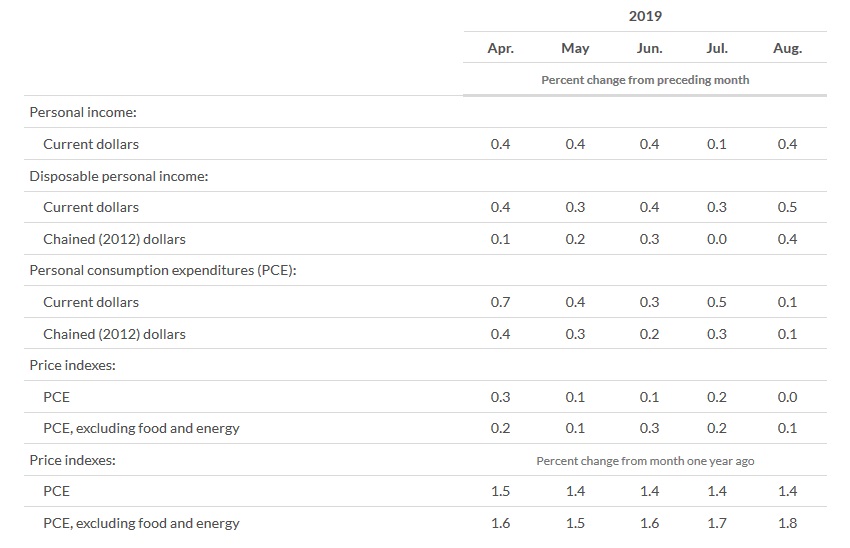The width and height of the screenshot is (850, 548).
Task: Select July personal income value 0.1
Action: 716,144
